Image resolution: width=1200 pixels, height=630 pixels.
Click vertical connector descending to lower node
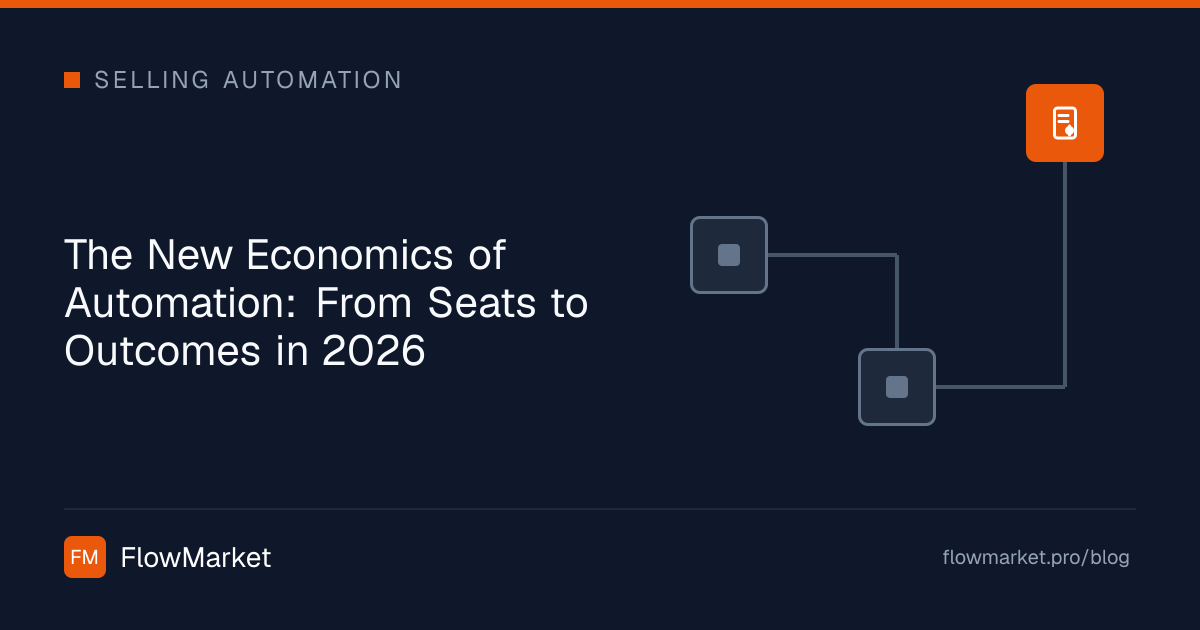pos(897,301)
